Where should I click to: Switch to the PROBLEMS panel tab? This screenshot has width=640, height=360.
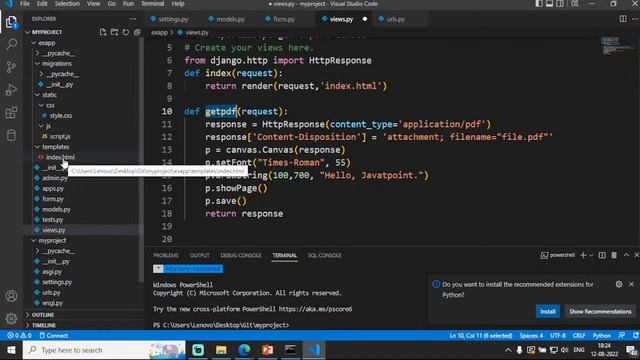point(166,255)
